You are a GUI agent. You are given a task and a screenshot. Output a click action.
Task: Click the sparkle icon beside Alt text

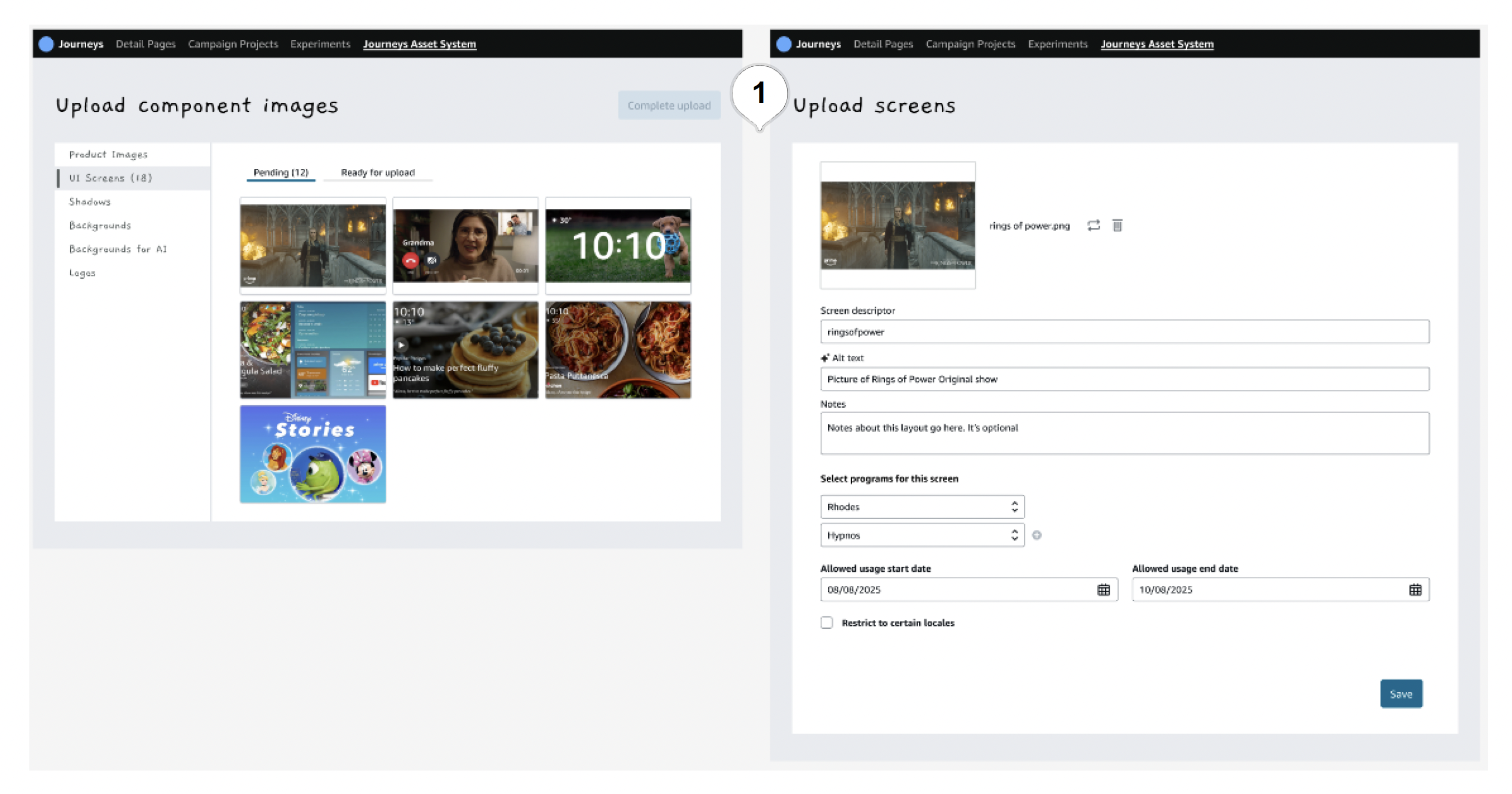tap(825, 357)
